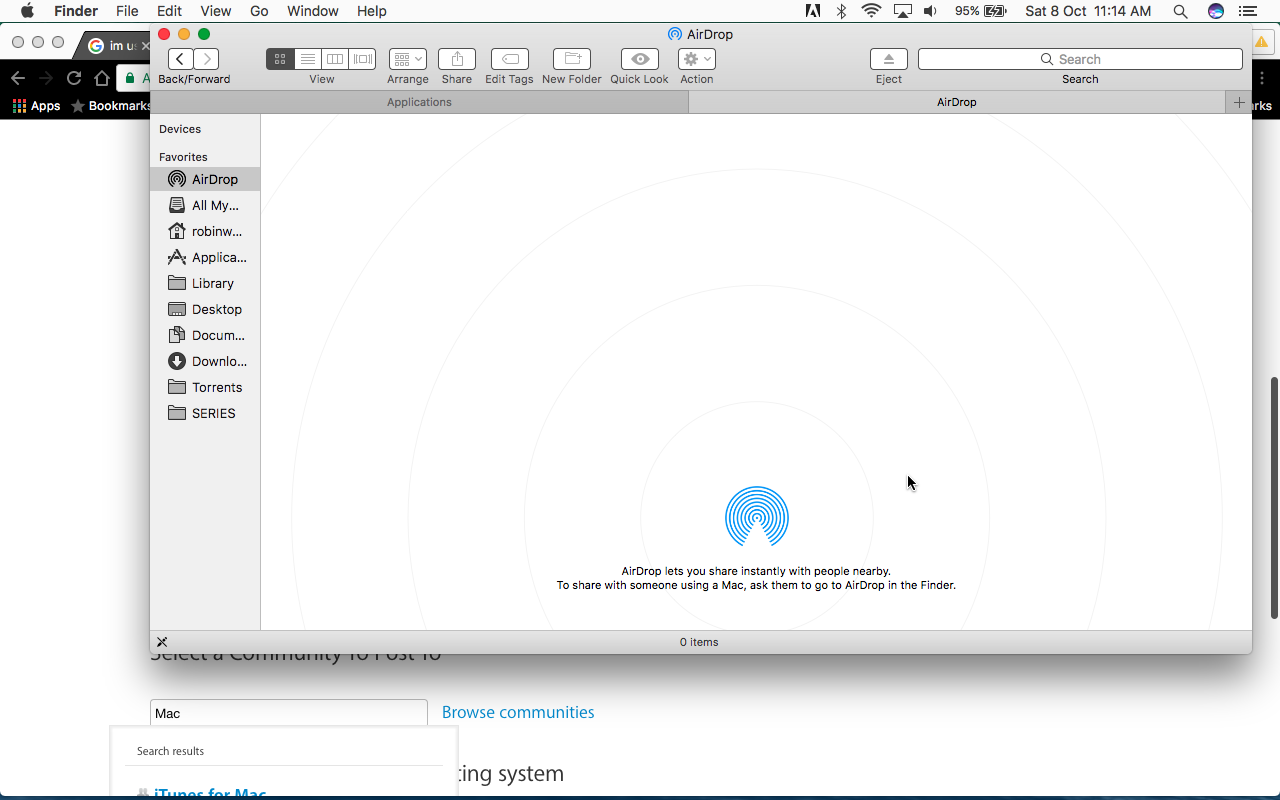Open the Apple menu

point(27,11)
